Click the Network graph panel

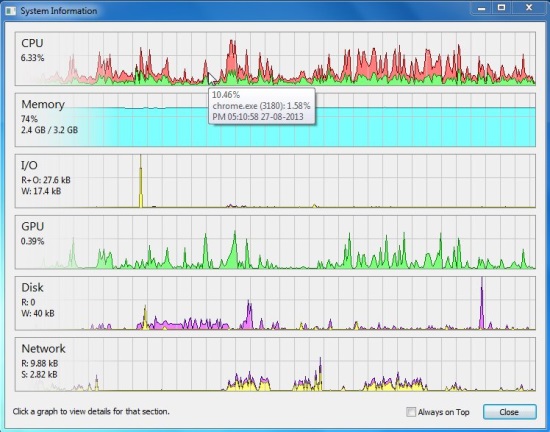pos(275,364)
